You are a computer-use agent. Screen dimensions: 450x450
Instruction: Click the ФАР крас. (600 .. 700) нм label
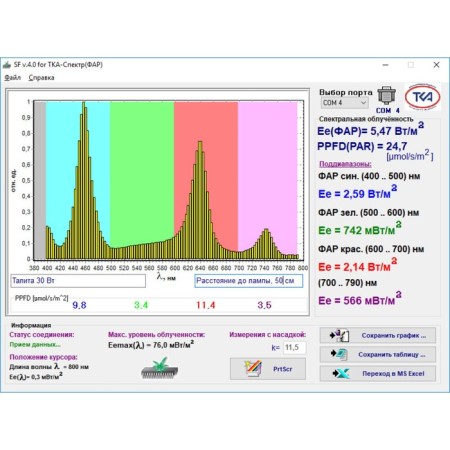pos(371,249)
